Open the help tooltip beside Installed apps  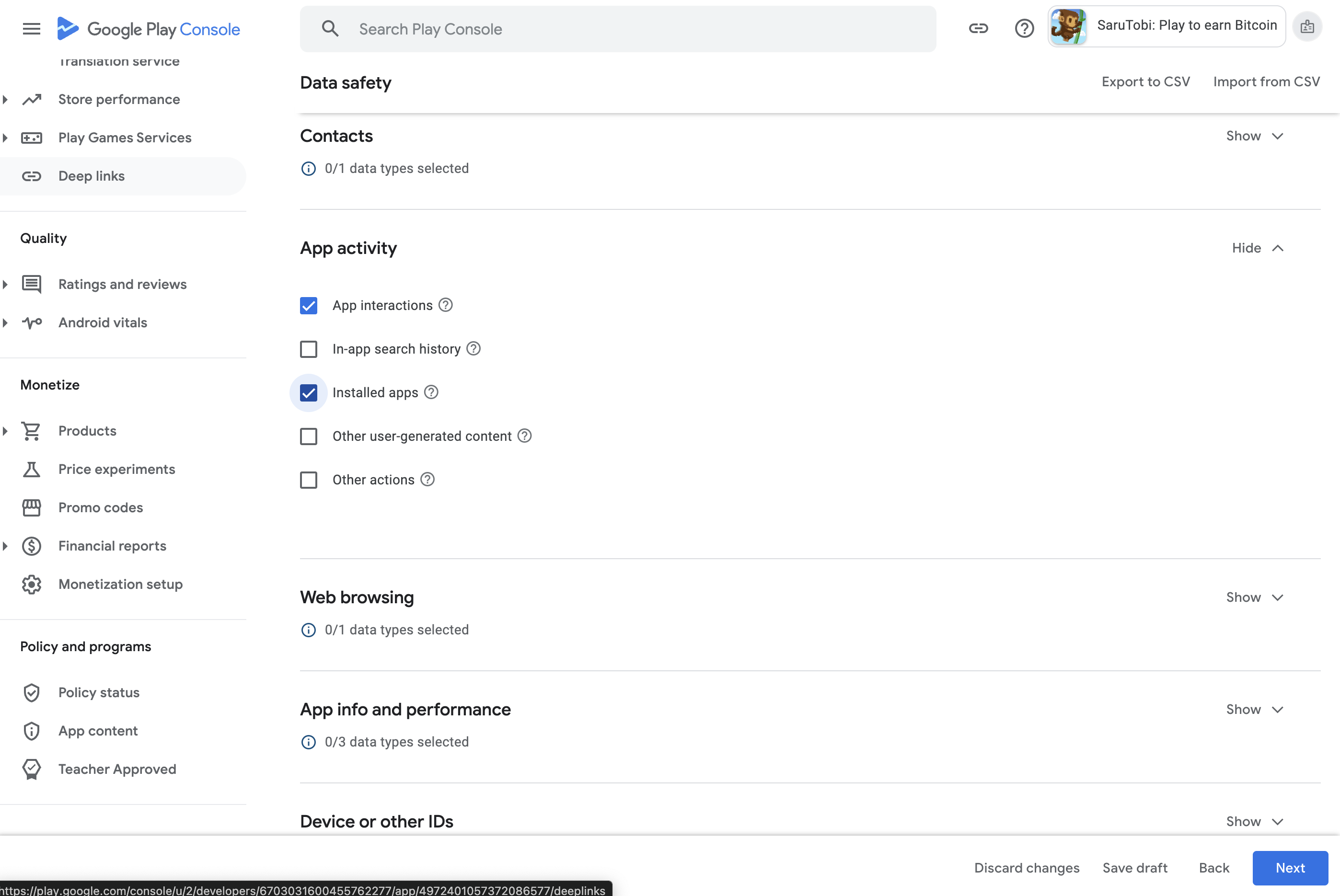pyautogui.click(x=431, y=392)
